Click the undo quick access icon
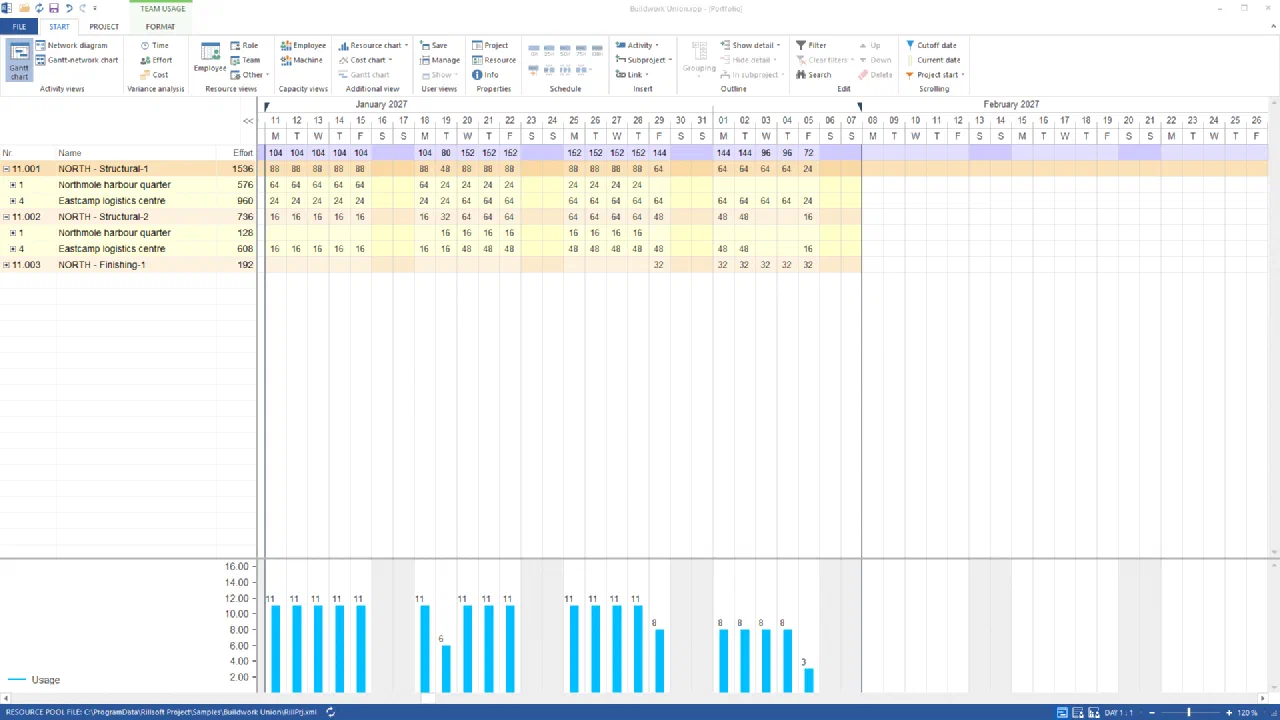The width and height of the screenshot is (1280, 720). pyautogui.click(x=68, y=8)
